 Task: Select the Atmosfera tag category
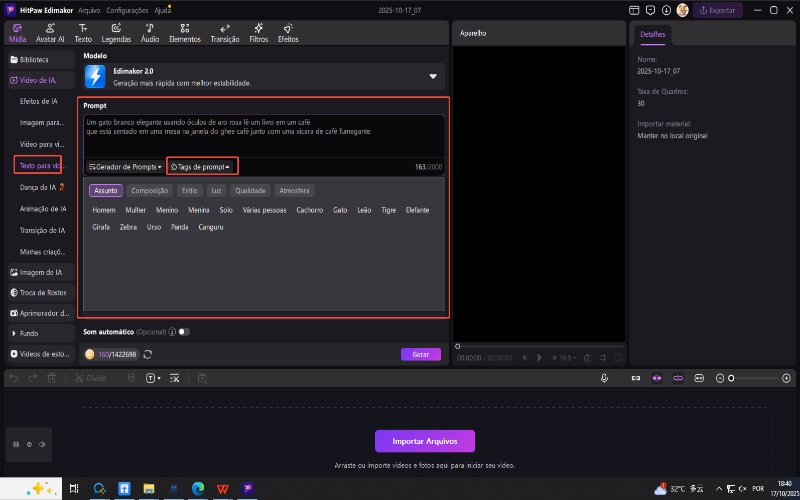[294, 190]
